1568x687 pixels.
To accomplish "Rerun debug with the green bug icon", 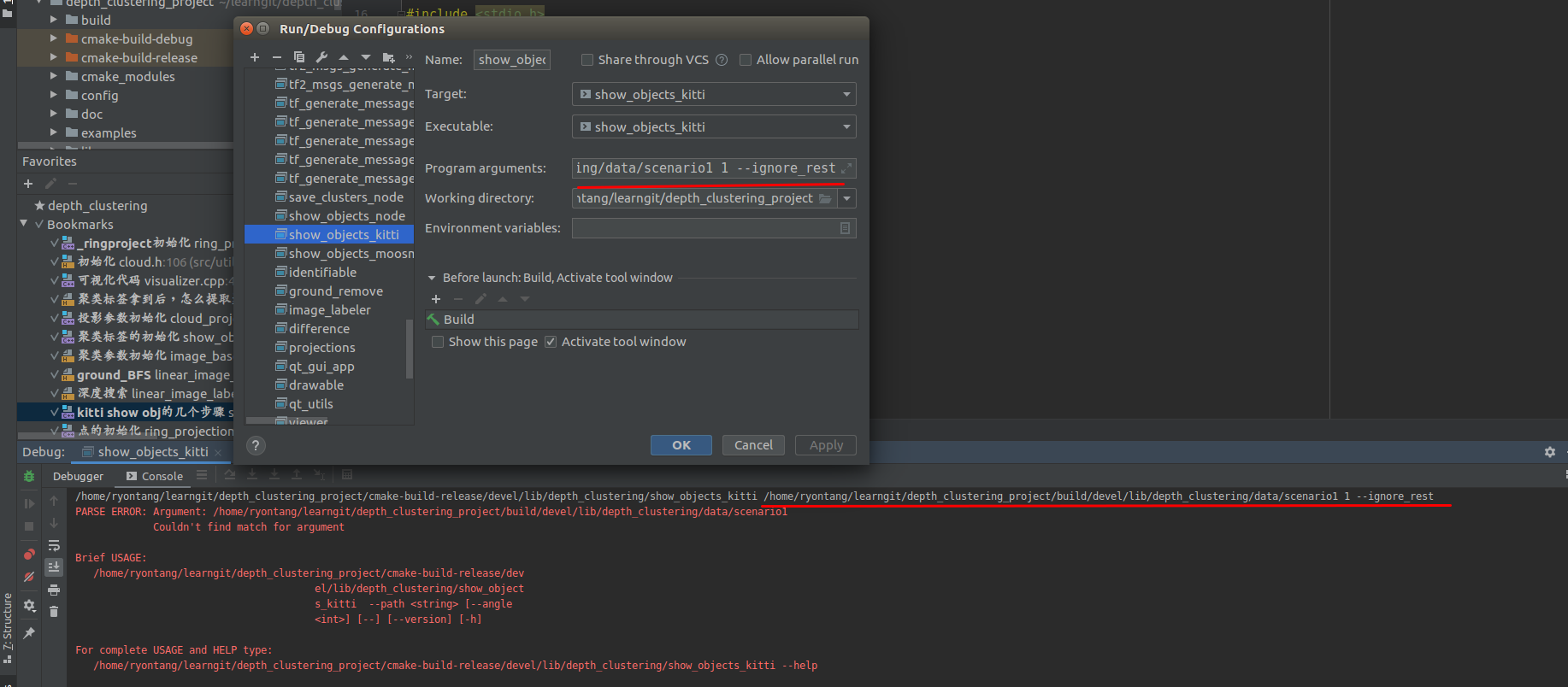I will [x=29, y=476].
